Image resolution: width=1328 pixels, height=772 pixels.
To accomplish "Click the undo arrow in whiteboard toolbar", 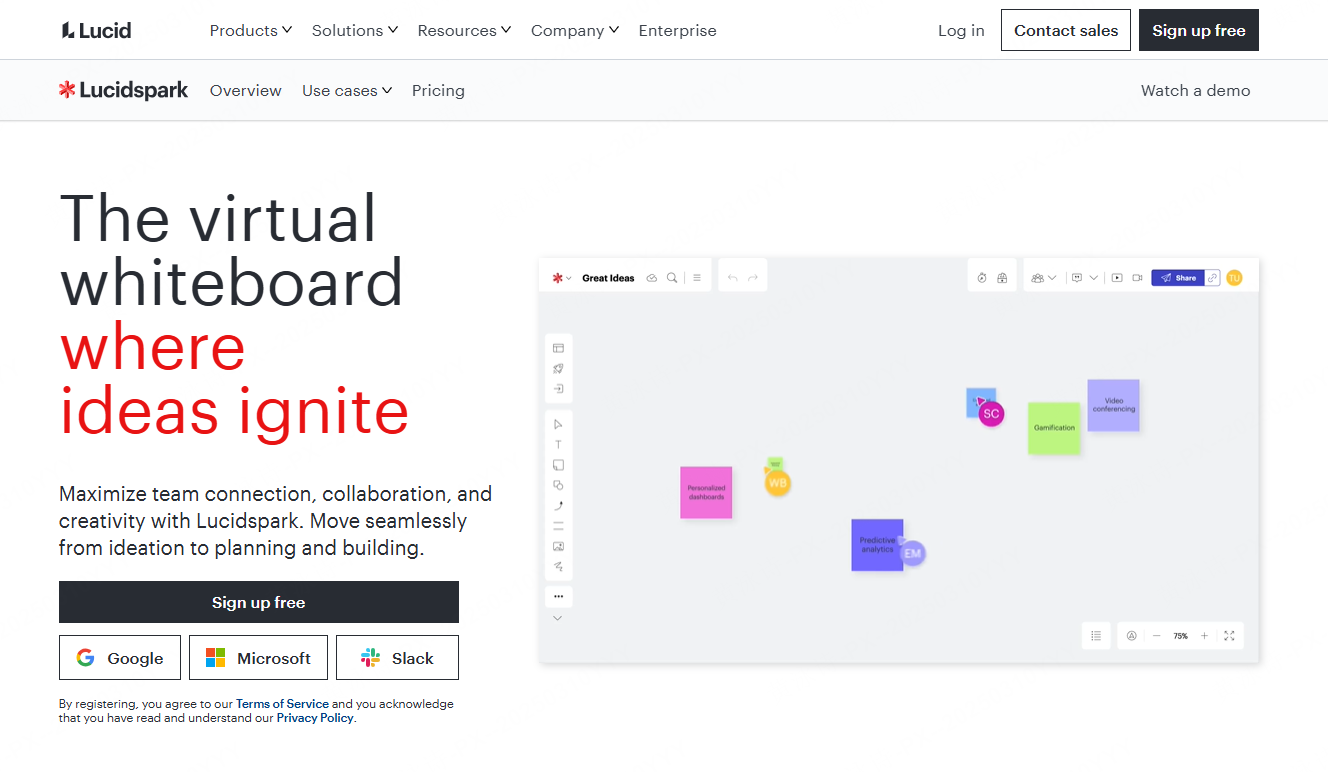I will [732, 278].
